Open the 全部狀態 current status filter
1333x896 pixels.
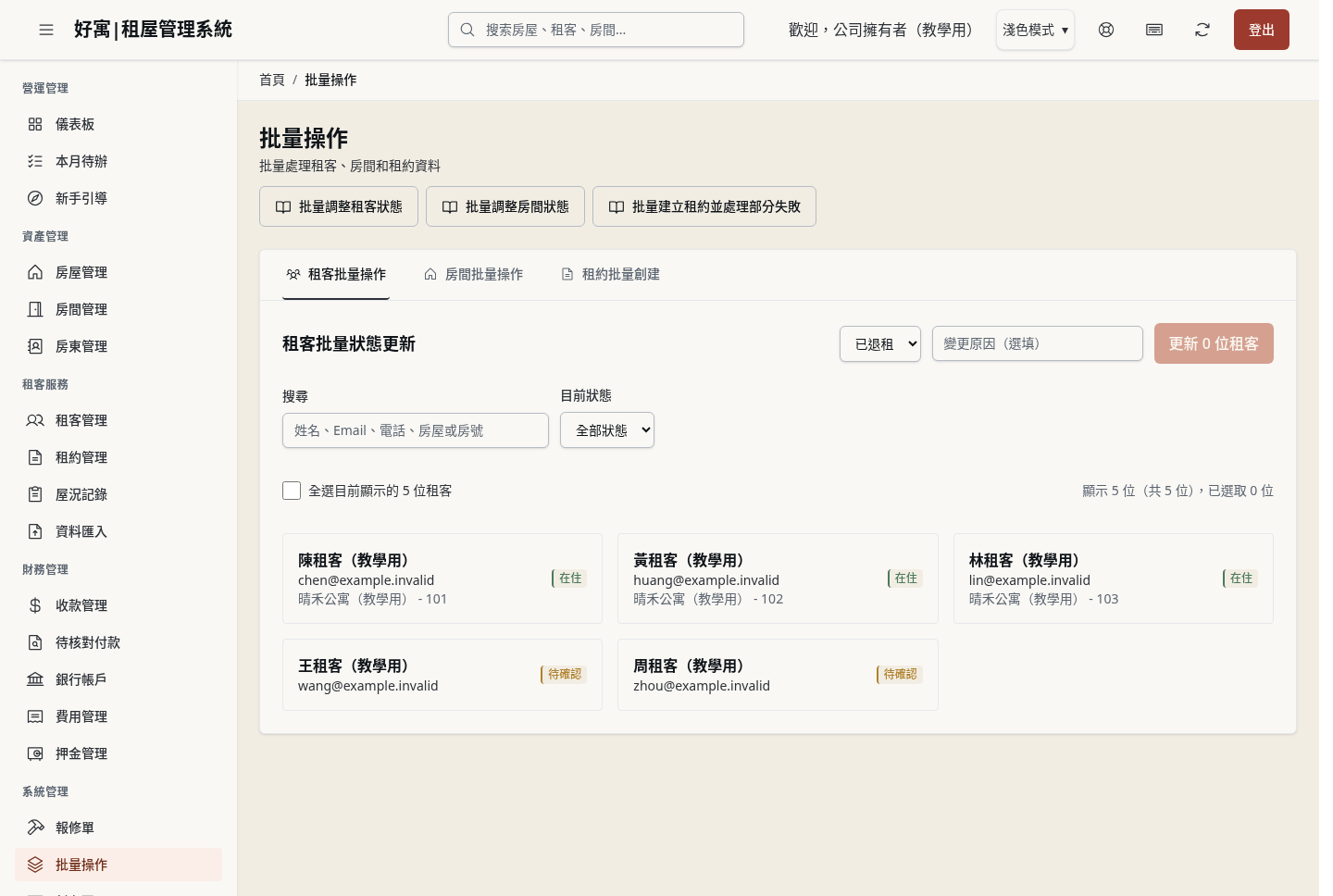tap(607, 430)
